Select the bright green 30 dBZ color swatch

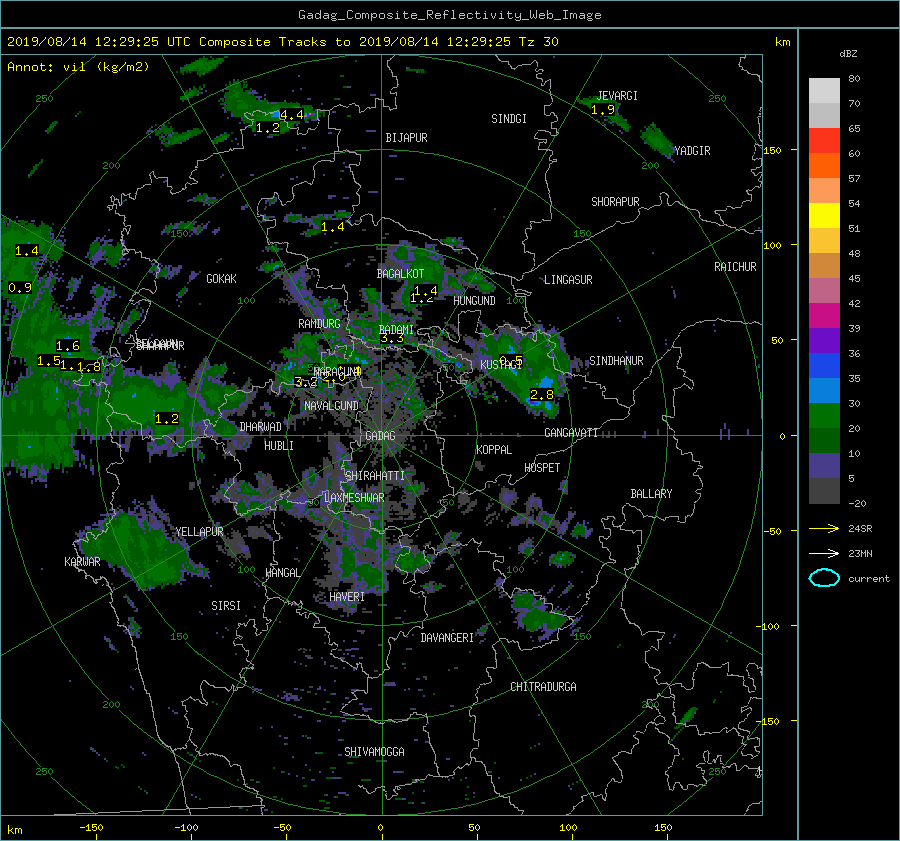coord(824,415)
